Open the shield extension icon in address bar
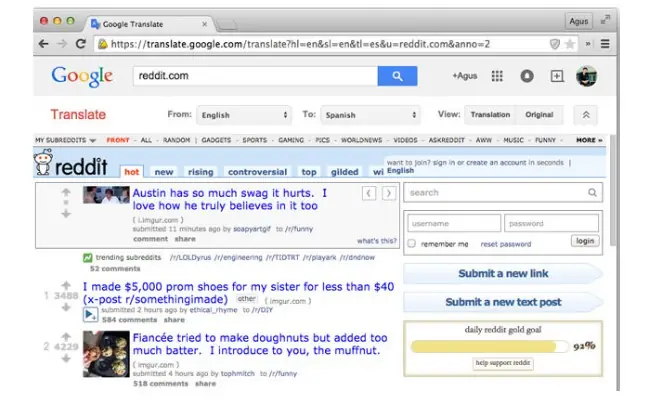The width and height of the screenshot is (653, 402). [x=555, y=44]
